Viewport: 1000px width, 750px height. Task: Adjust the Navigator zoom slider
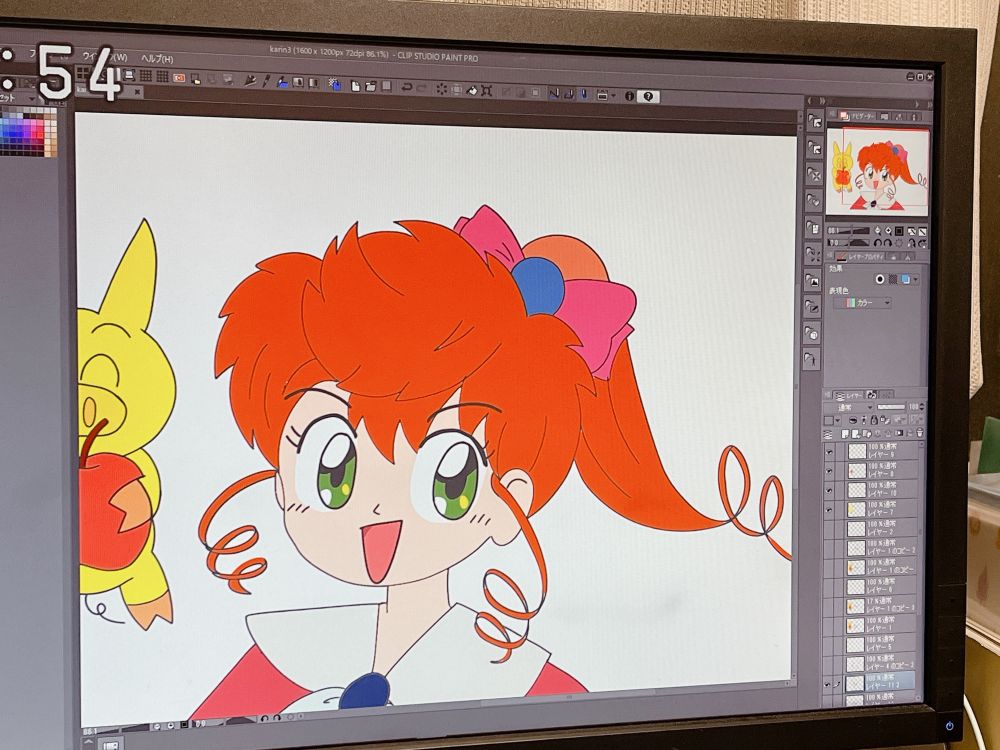pos(848,230)
